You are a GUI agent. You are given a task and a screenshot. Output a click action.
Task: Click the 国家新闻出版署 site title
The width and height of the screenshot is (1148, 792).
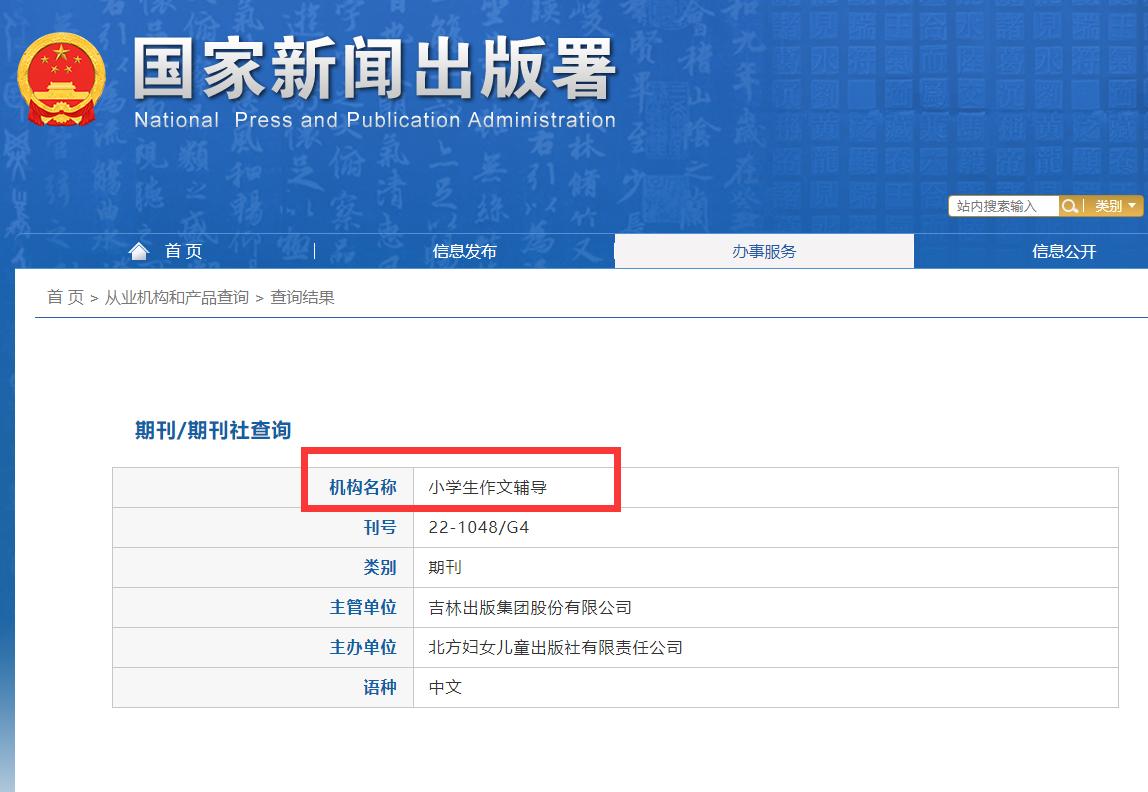(374, 69)
